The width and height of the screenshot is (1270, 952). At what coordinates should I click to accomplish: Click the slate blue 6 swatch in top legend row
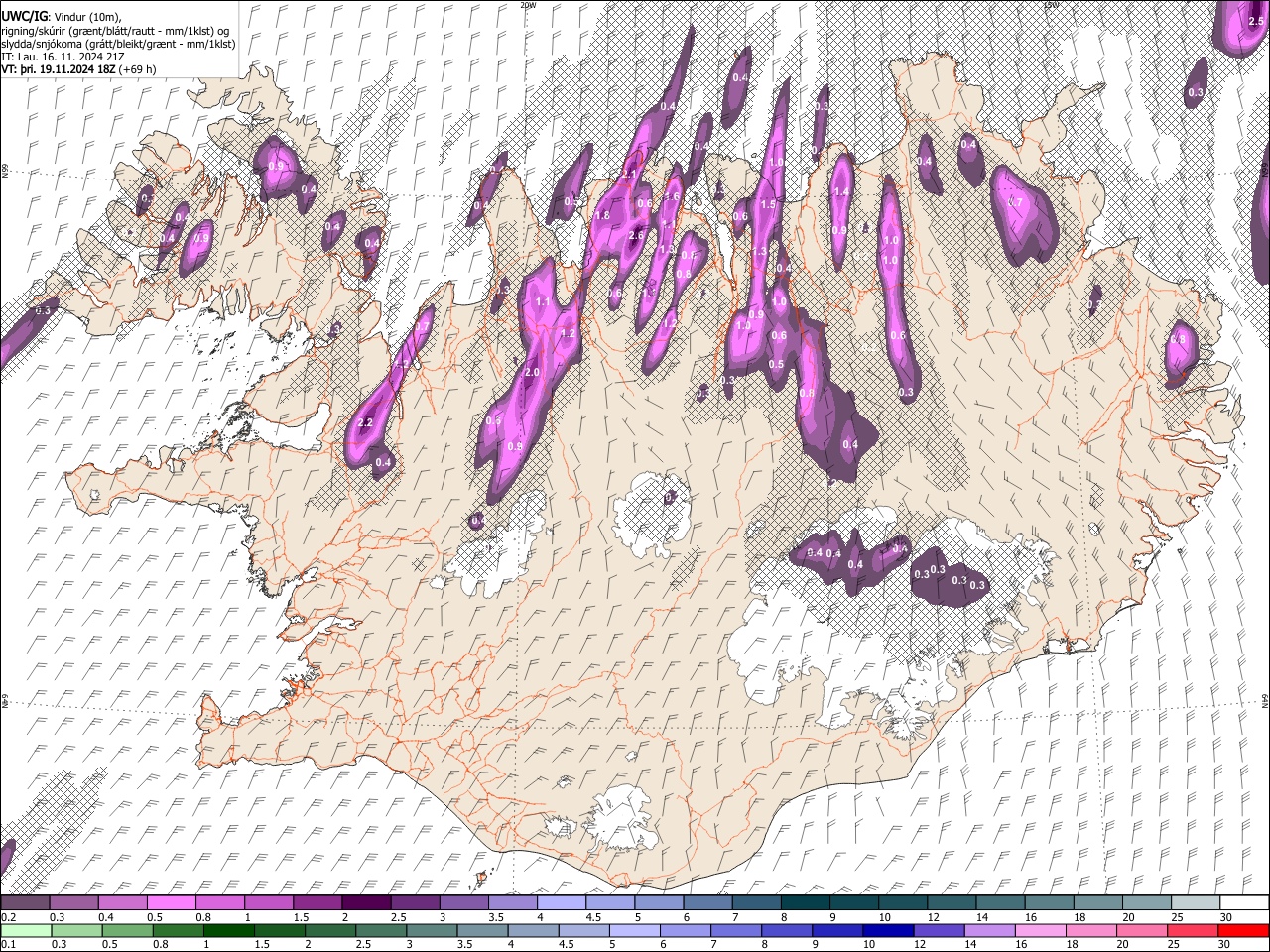(708, 902)
